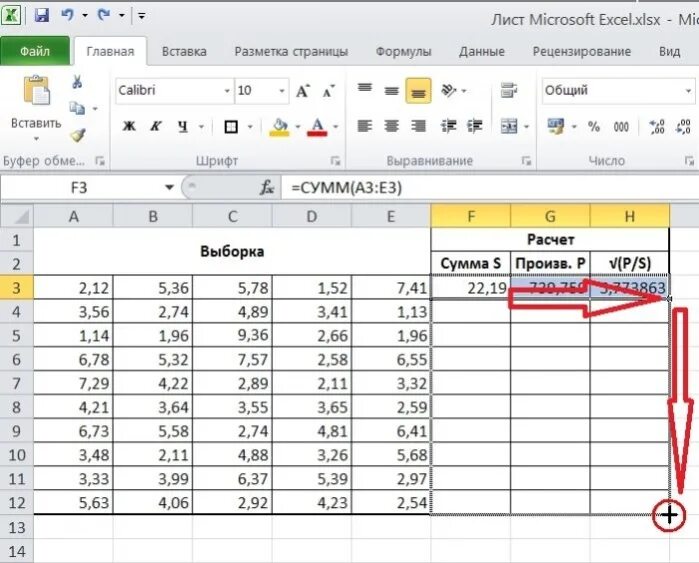Toggle the highlighted bottom align button
The height and width of the screenshot is (563, 699).
[x=418, y=91]
